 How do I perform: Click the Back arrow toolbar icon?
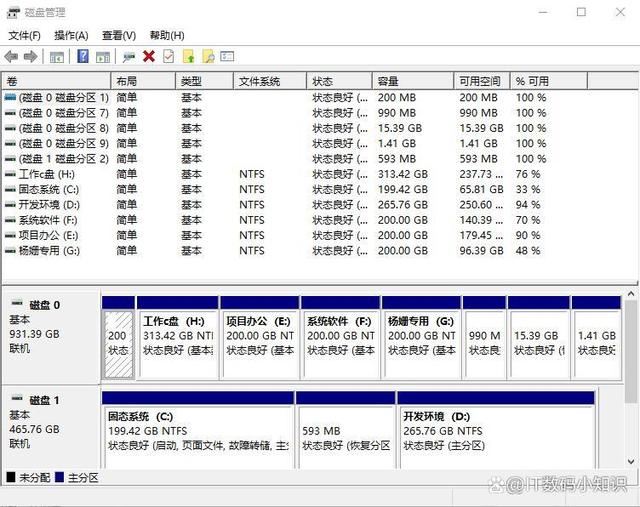tap(11, 56)
